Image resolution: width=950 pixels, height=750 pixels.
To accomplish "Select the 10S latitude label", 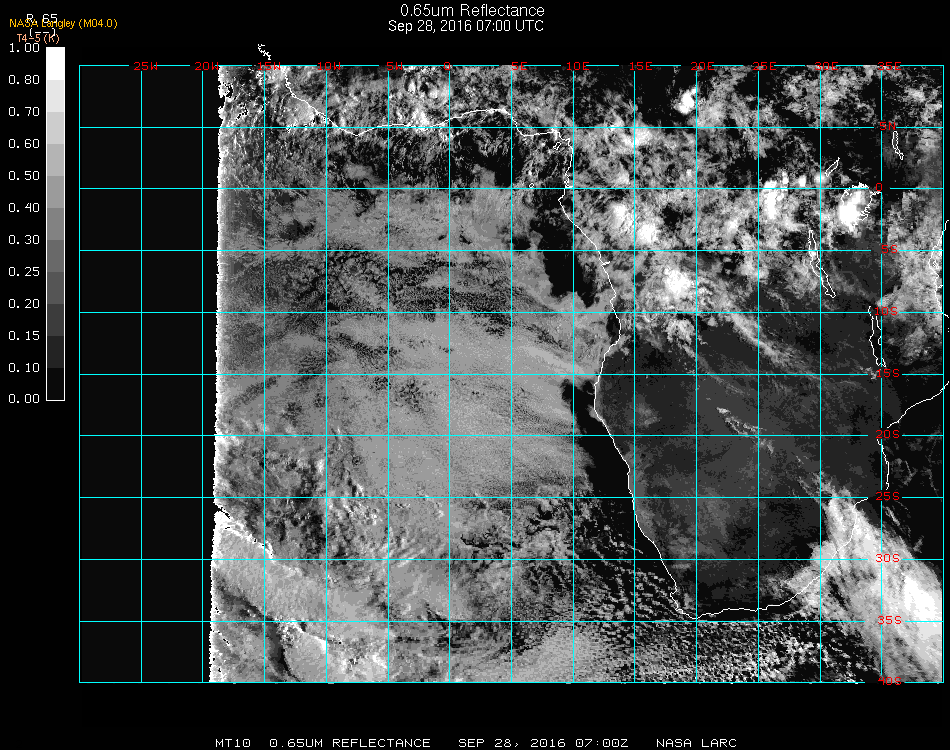I will [886, 311].
